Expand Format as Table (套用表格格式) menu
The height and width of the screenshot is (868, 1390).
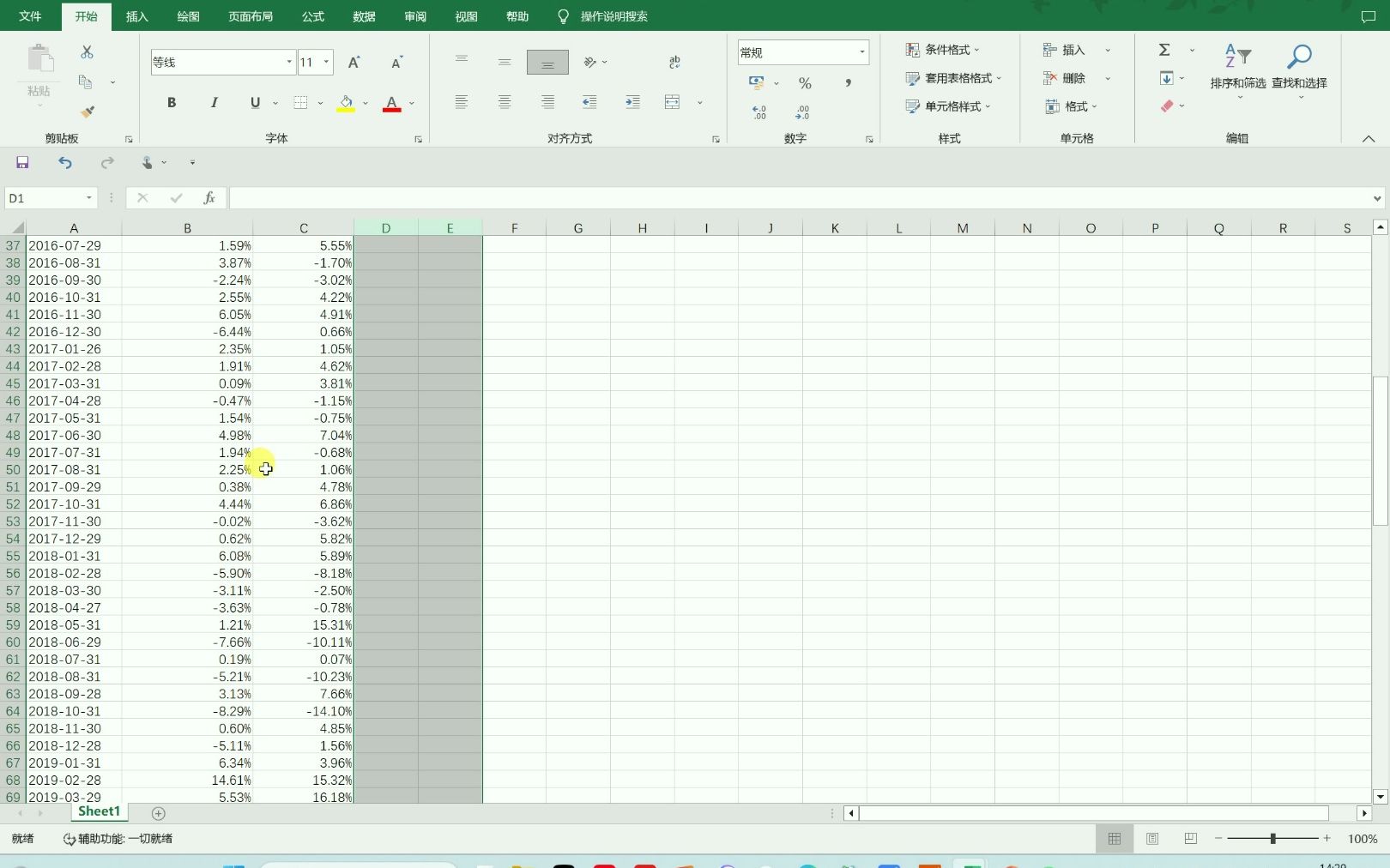pos(953,78)
